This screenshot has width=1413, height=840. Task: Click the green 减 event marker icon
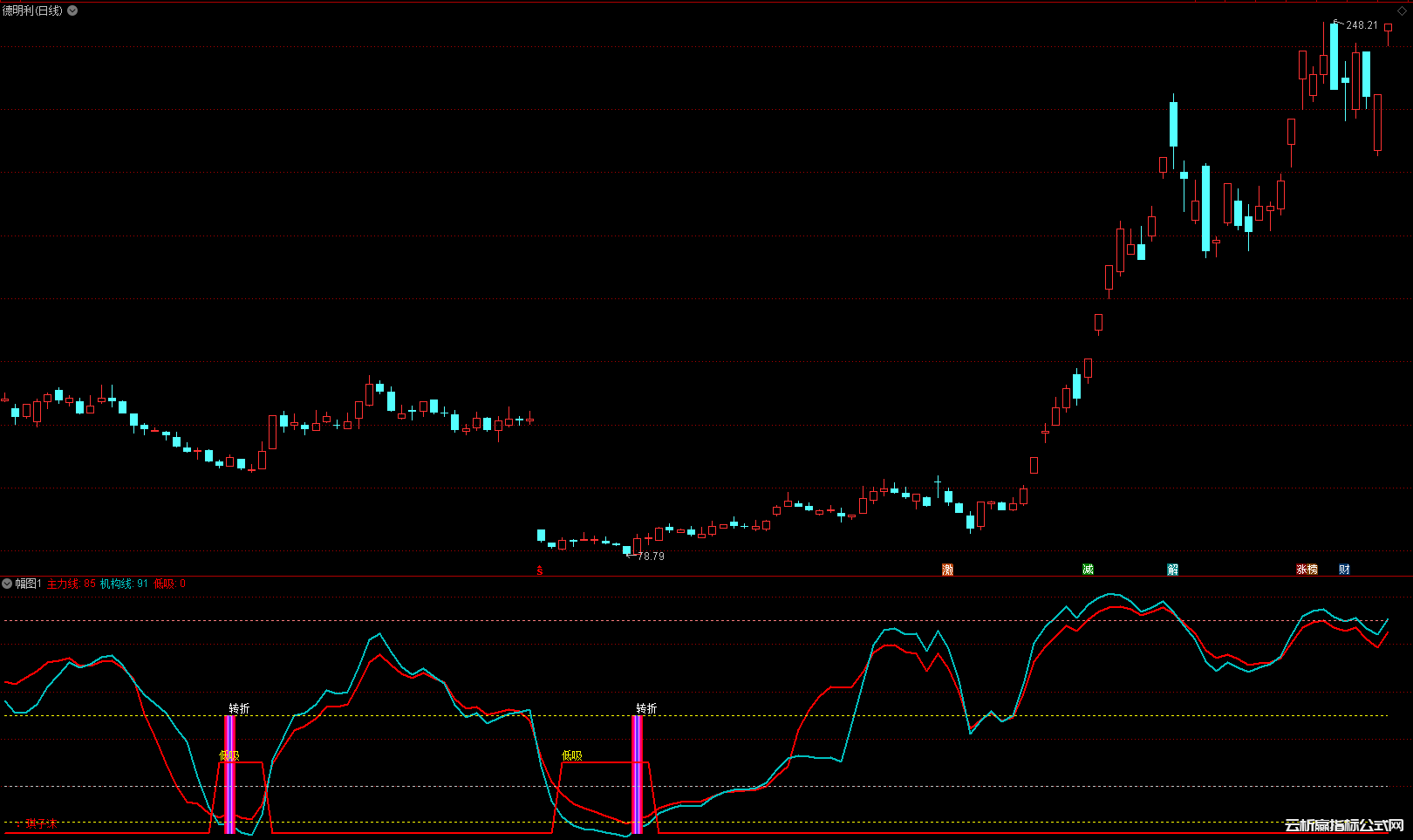tap(1088, 570)
